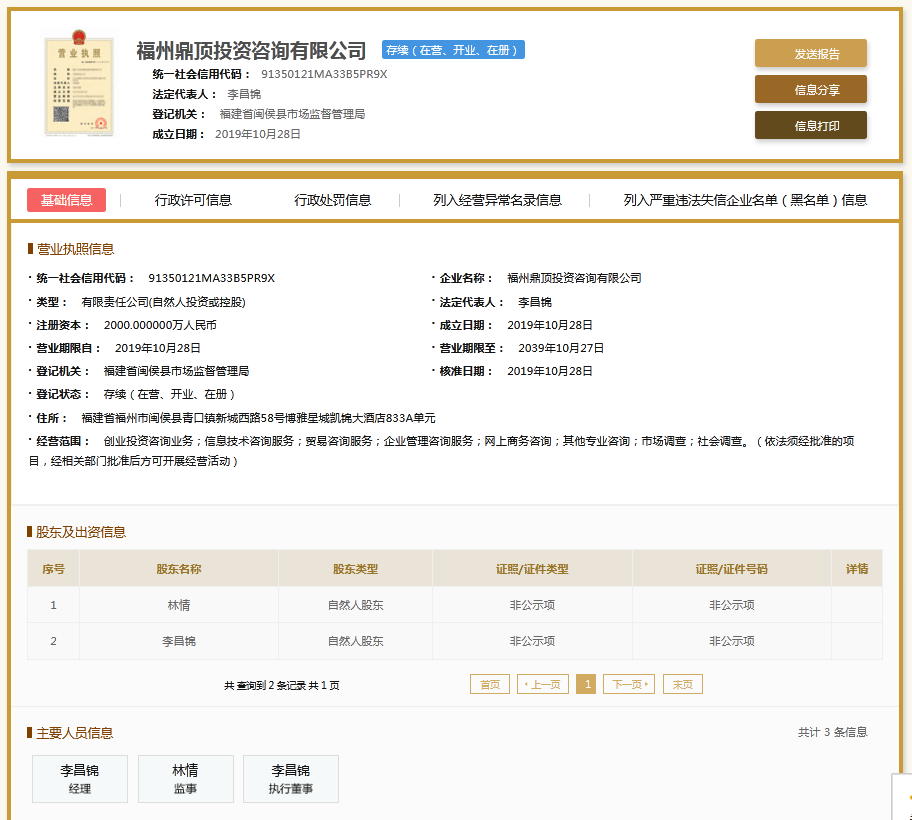The height and width of the screenshot is (820, 912).
Task: Select the 基础信息 tab
Action: [x=66, y=200]
